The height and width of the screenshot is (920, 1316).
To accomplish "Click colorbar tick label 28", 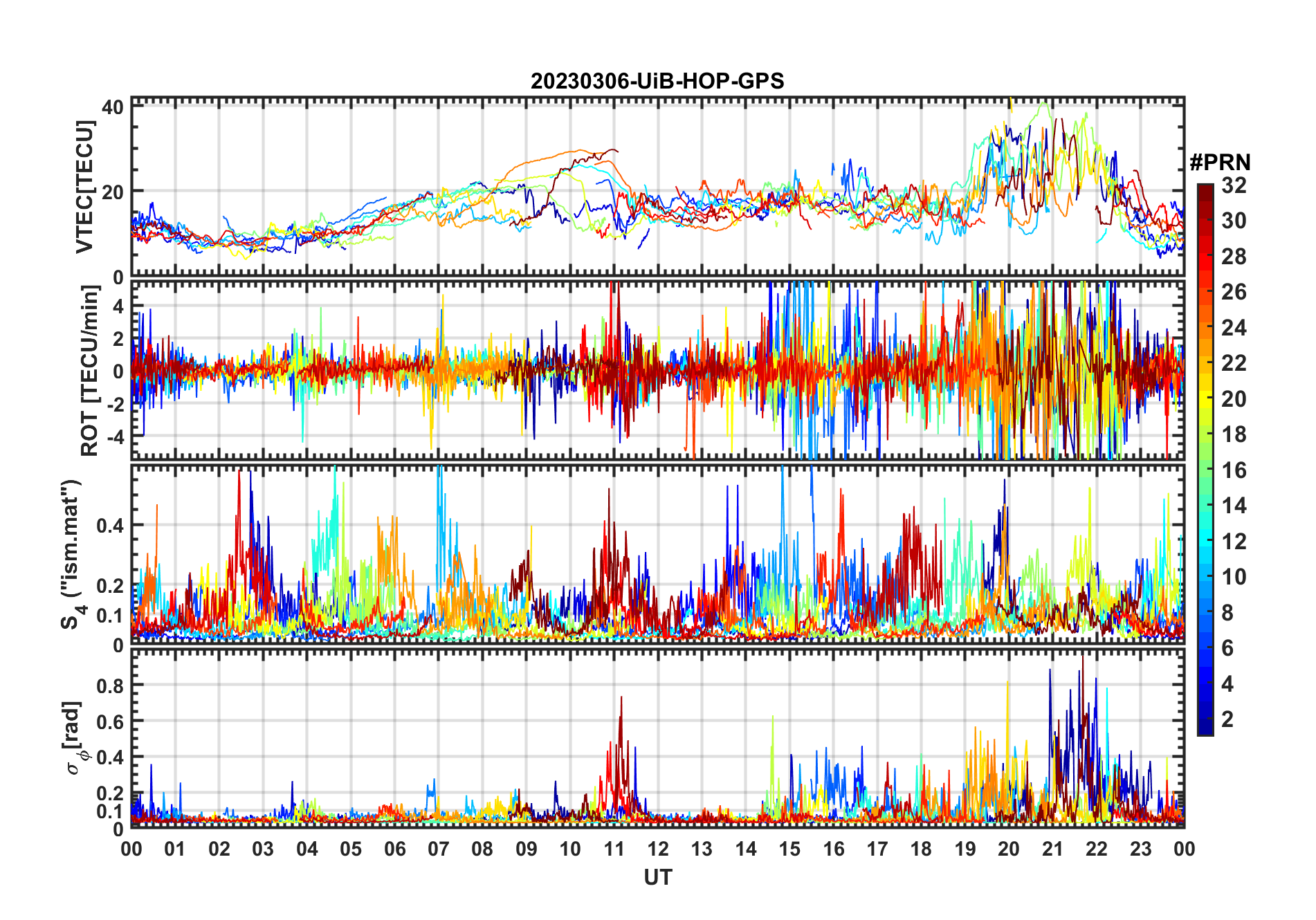I will 1234,256.
